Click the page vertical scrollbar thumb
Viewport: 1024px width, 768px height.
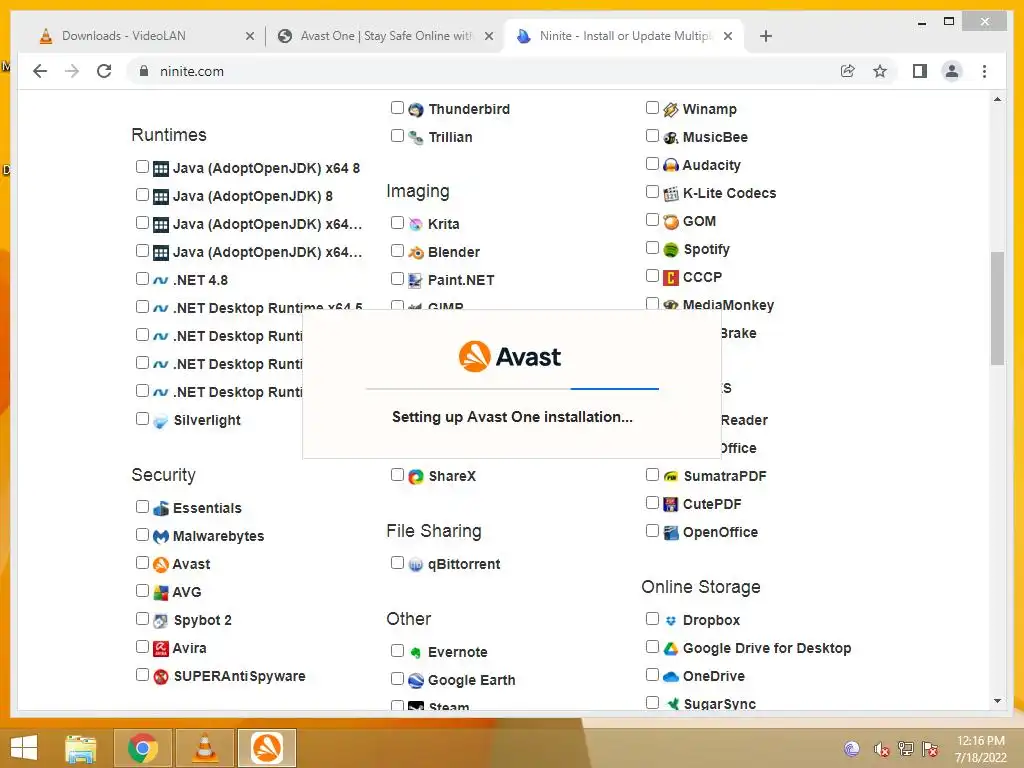point(997,308)
